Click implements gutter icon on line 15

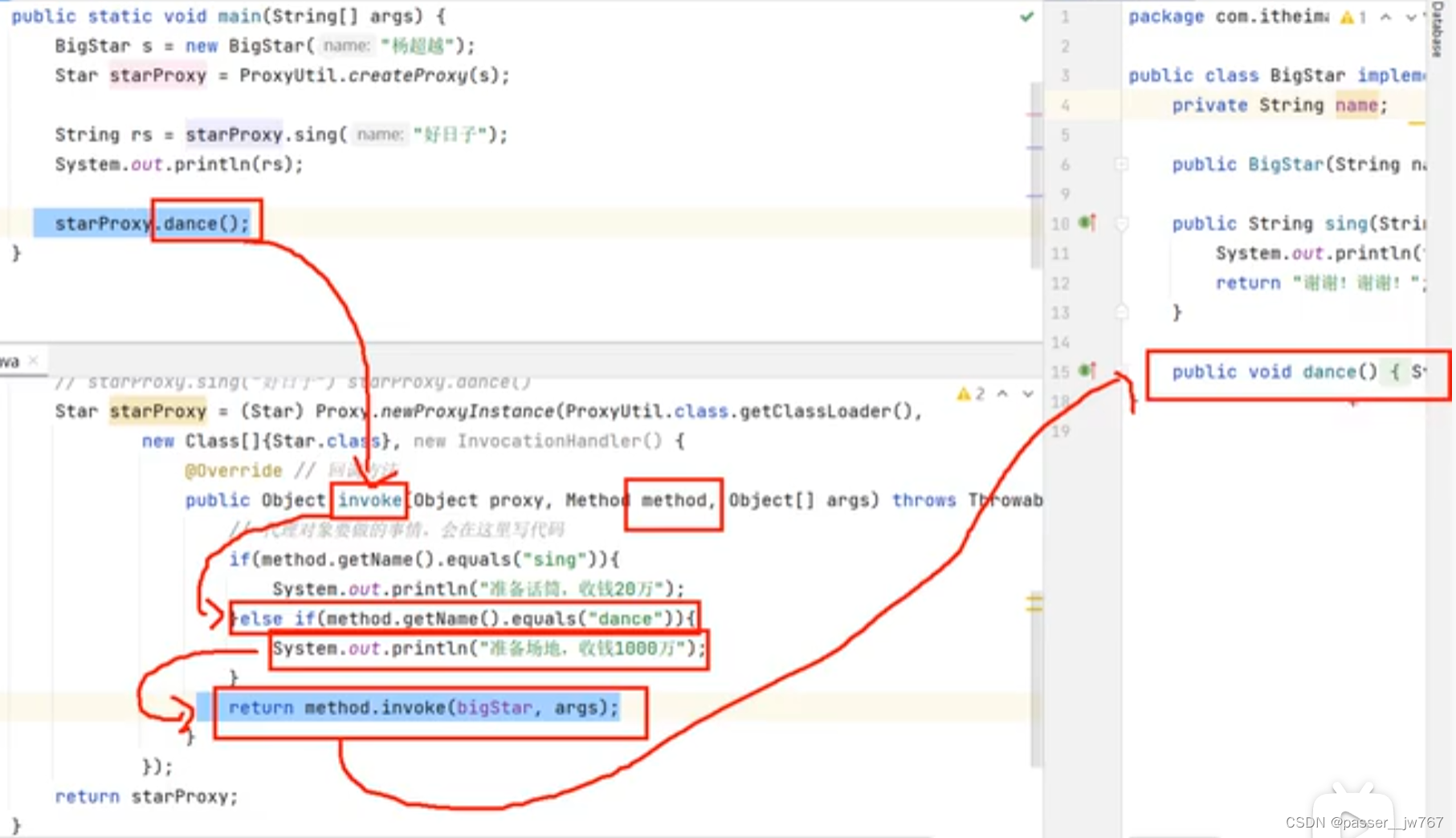point(1087,370)
